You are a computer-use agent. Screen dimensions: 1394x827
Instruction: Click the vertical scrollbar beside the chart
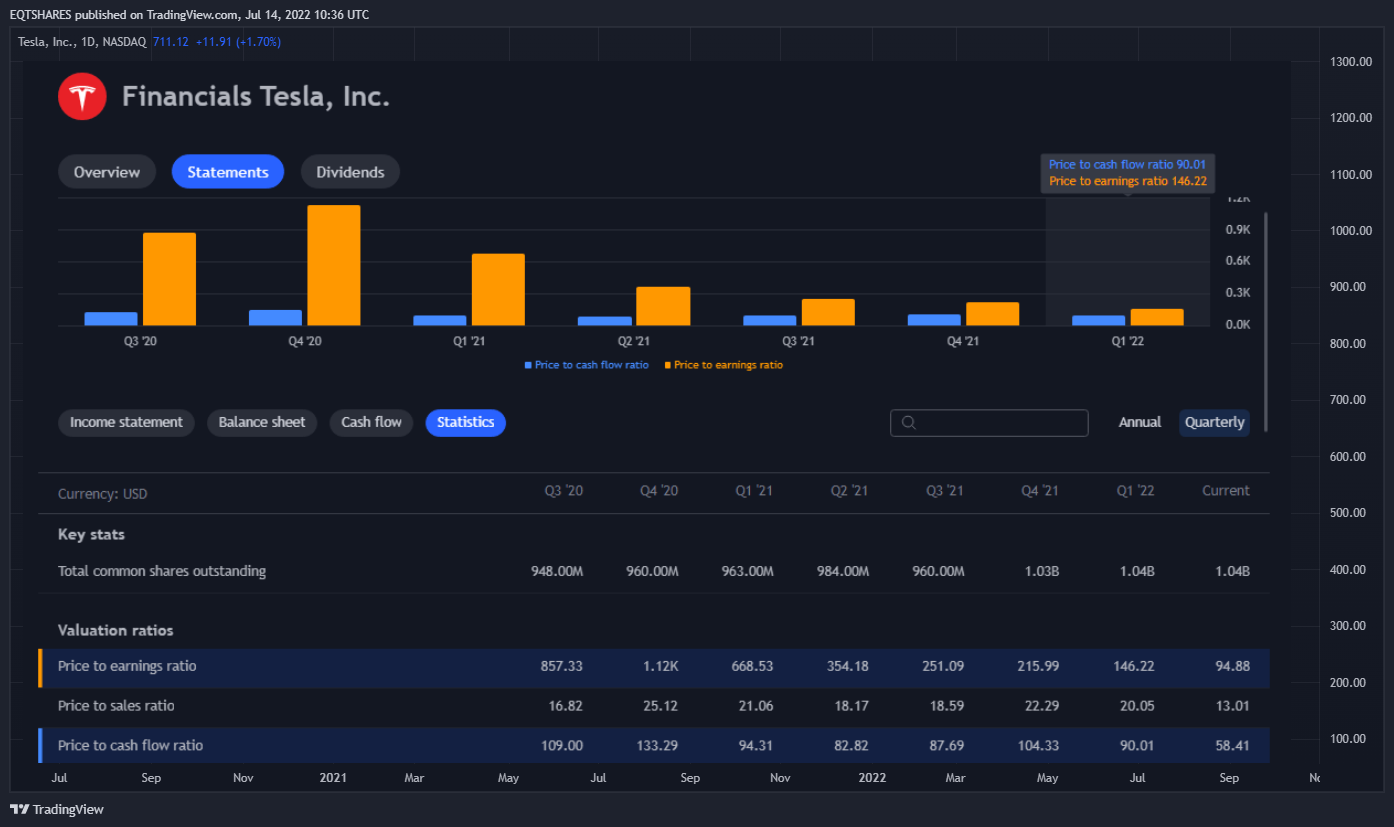[x=1266, y=321]
